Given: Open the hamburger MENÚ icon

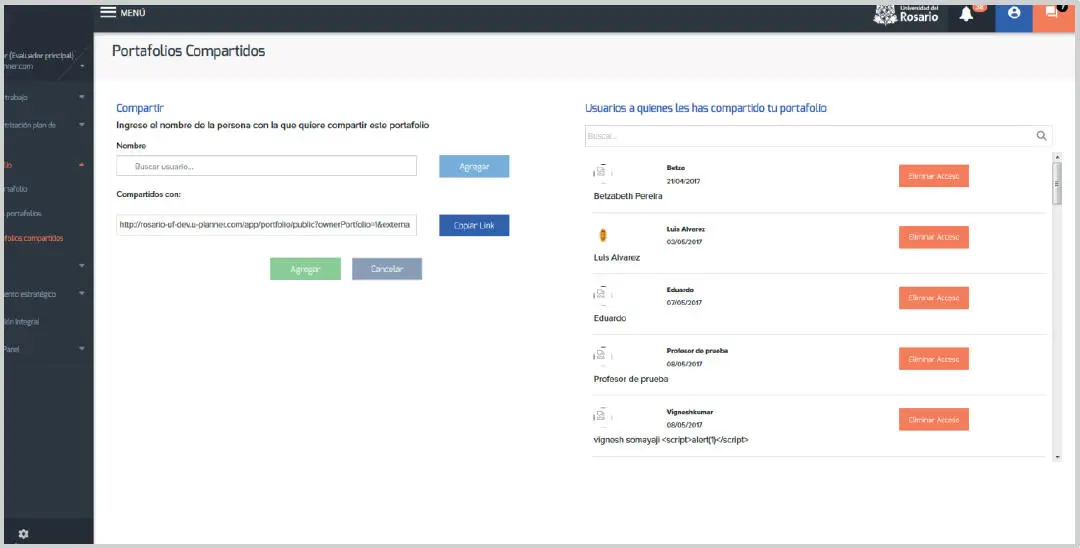Looking at the screenshot, I should pos(108,12).
